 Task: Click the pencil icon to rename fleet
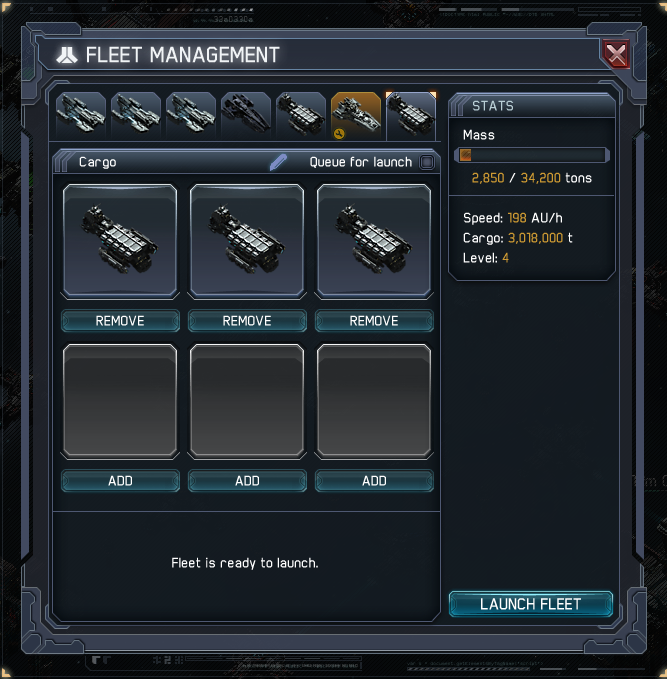click(x=278, y=162)
